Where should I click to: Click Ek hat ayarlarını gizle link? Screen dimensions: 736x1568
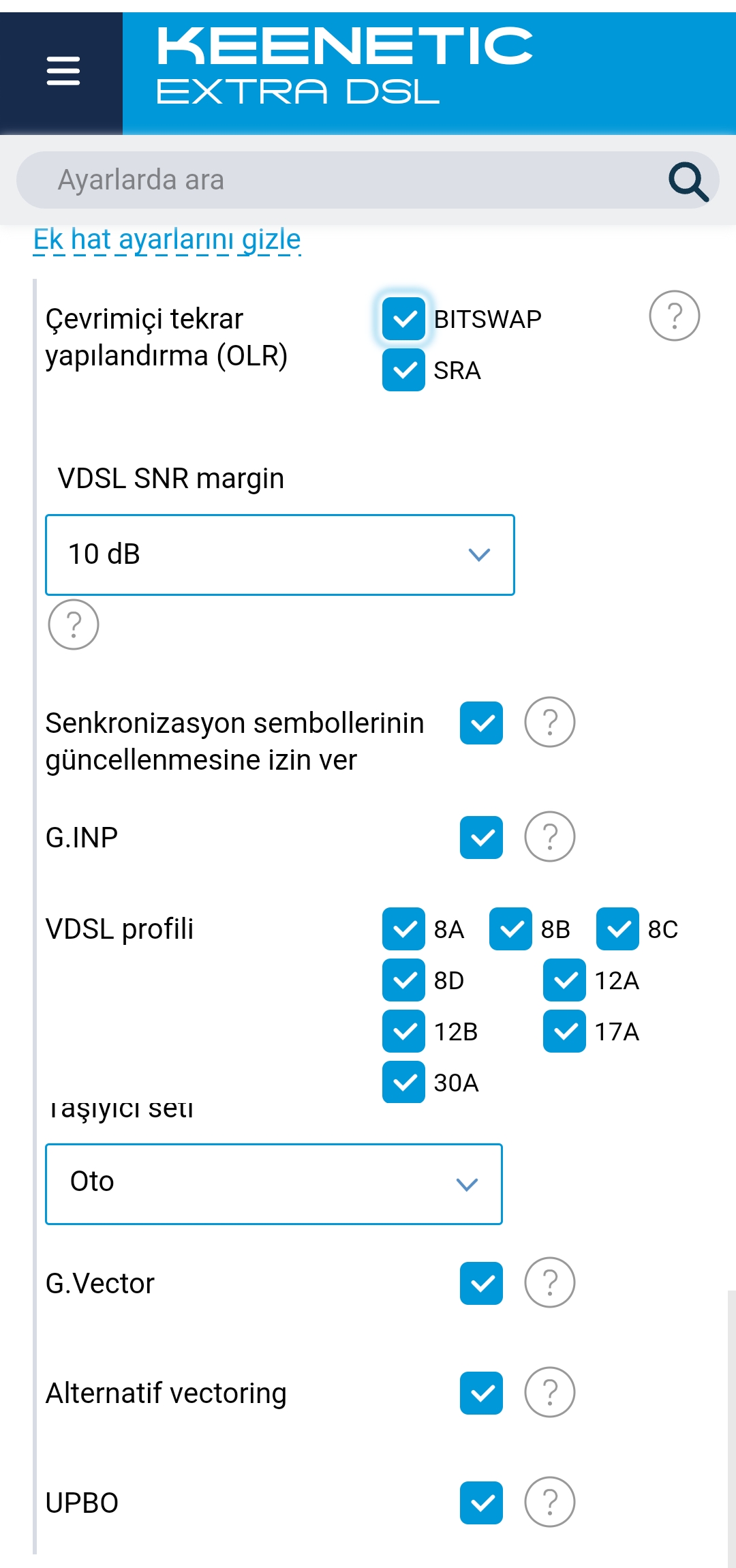[167, 240]
